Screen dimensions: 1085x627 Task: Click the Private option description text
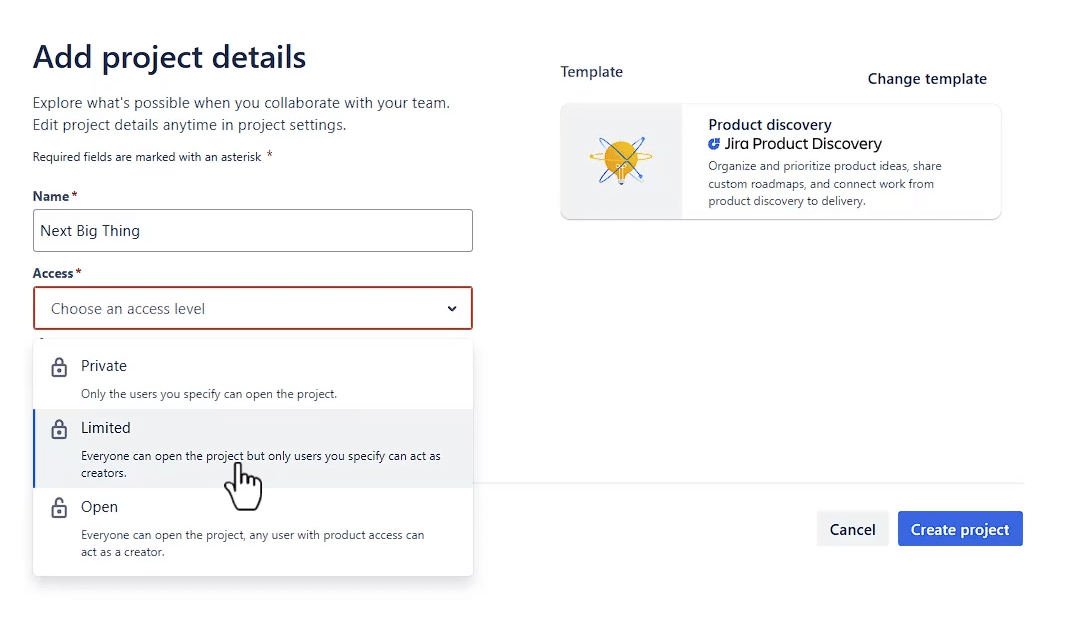click(209, 394)
